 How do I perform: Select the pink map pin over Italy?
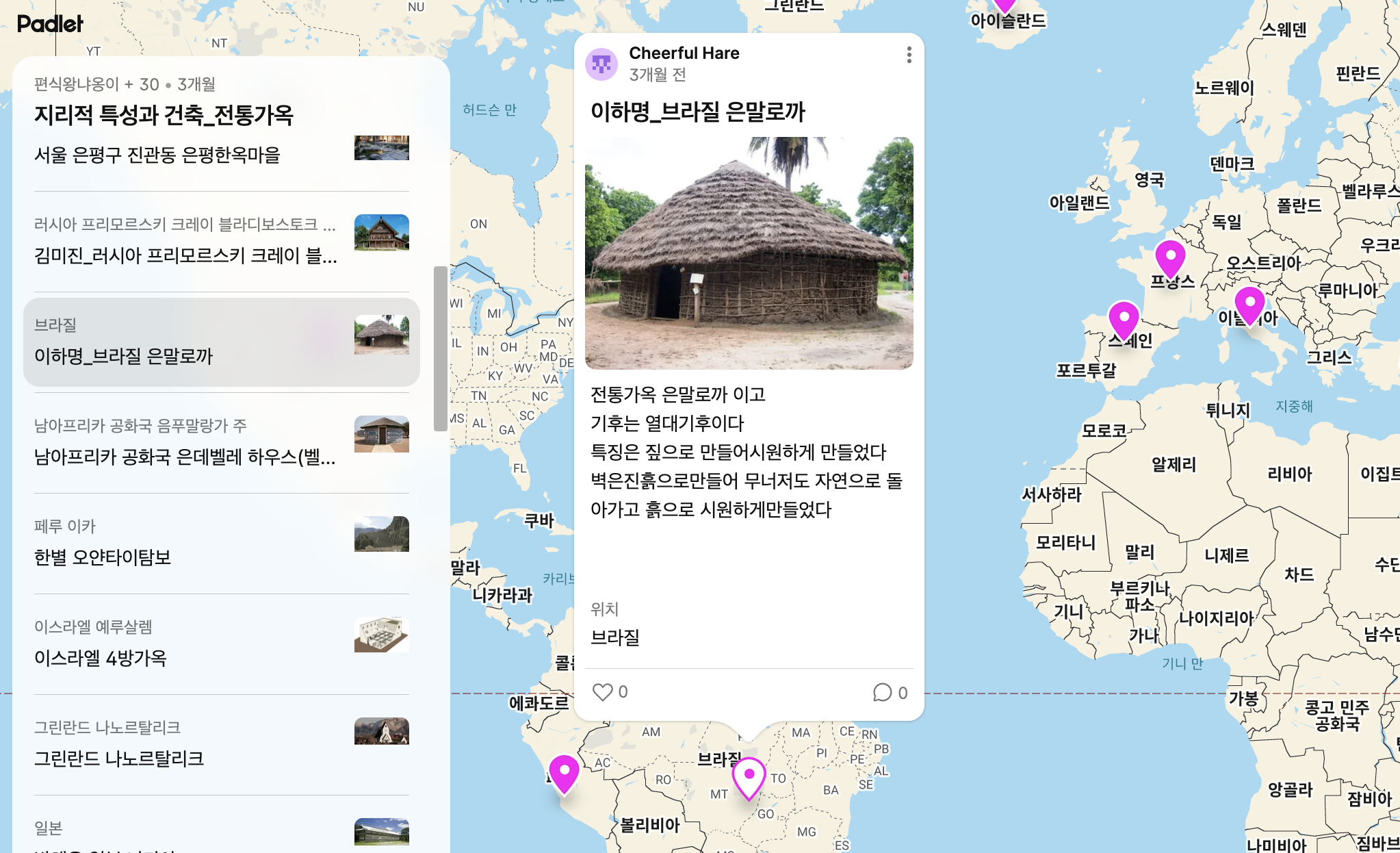(1249, 303)
